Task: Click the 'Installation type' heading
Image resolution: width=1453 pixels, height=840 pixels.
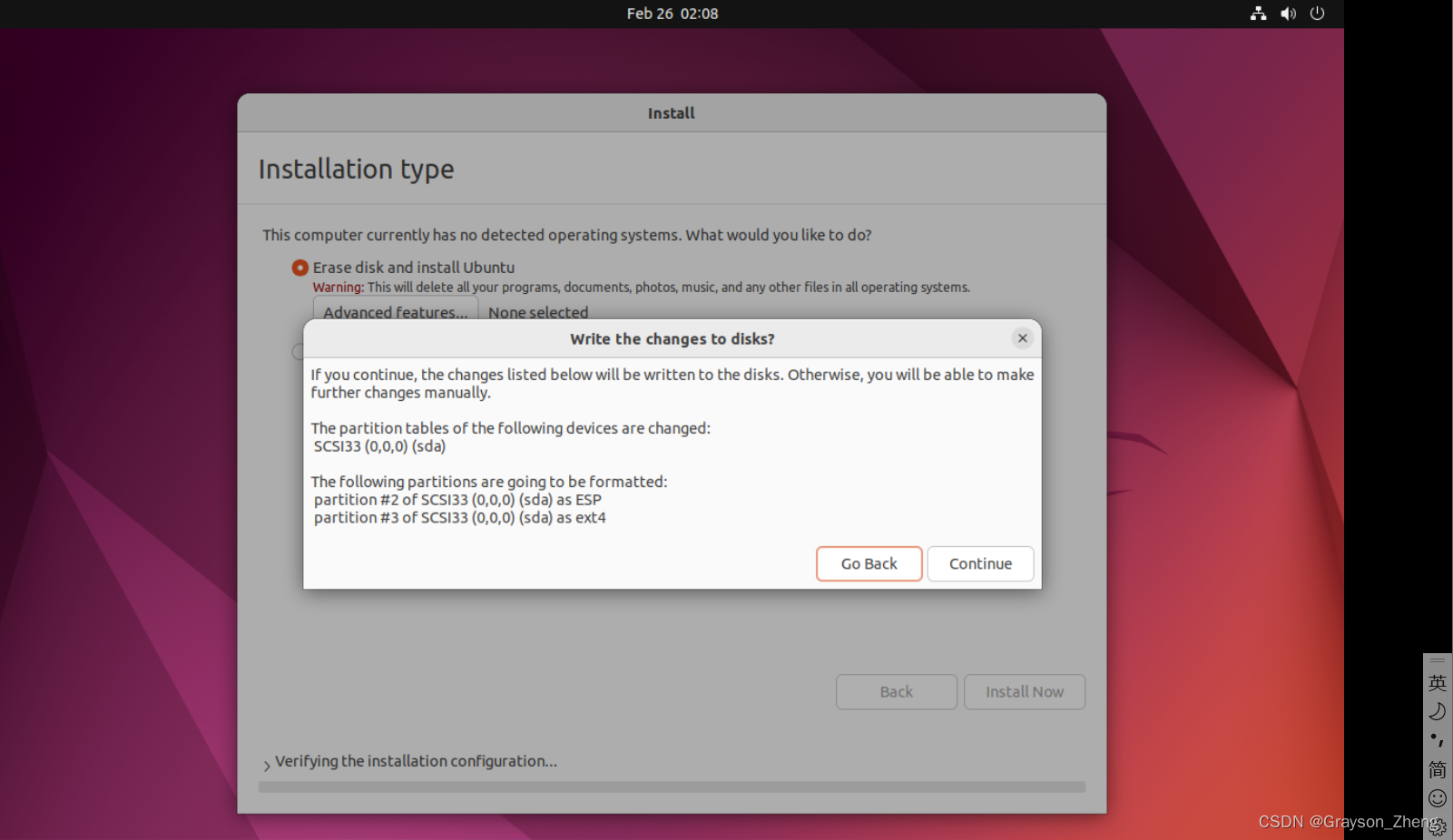Action: pos(356,170)
